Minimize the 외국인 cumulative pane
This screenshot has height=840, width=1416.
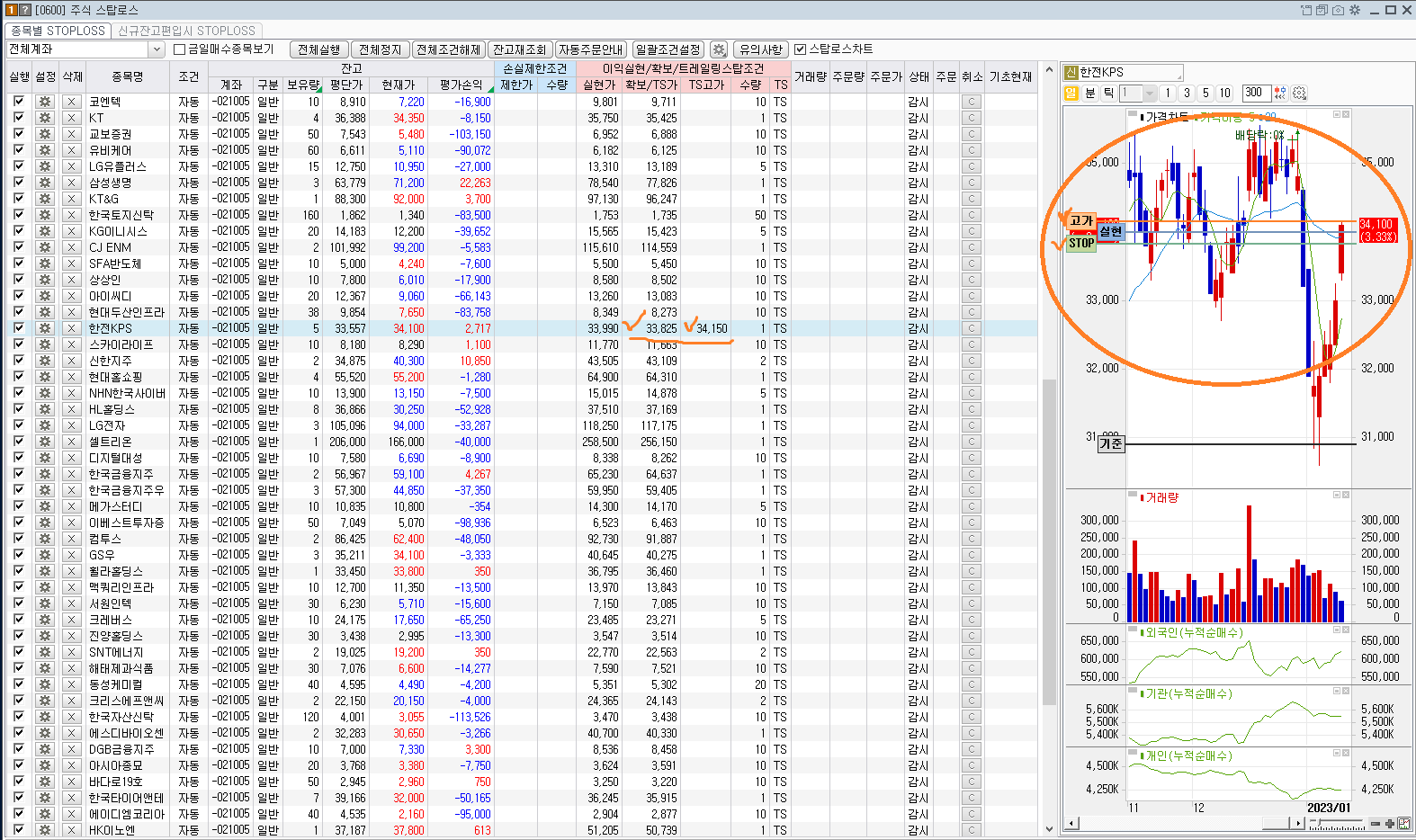tap(1337, 630)
